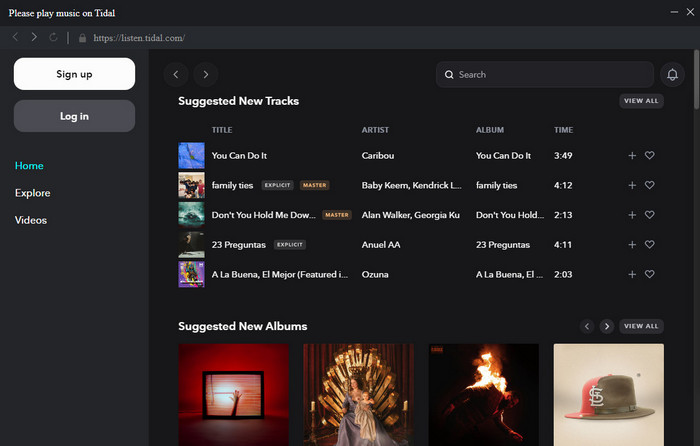The height and width of the screenshot is (446, 700).
Task: Open the golden throne album cover
Action: coord(358,395)
